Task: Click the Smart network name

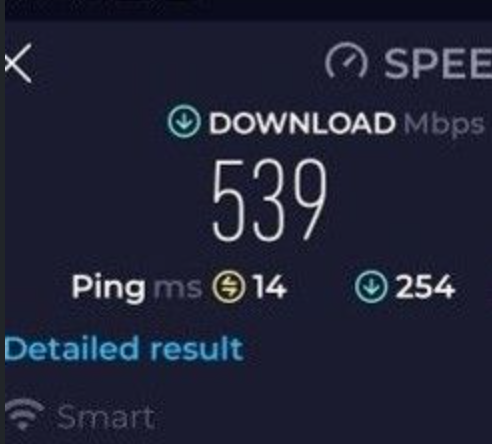Action: [x=106, y=417]
